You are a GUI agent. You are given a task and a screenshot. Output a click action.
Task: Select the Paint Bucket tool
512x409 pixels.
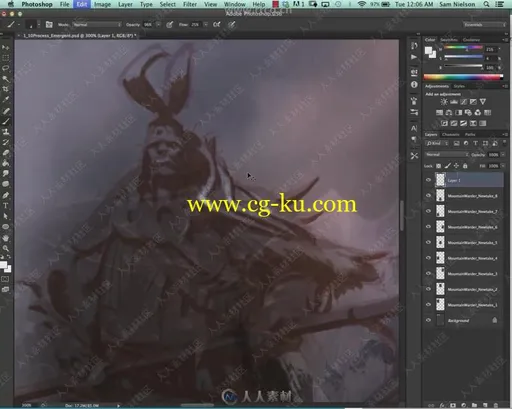click(6, 163)
